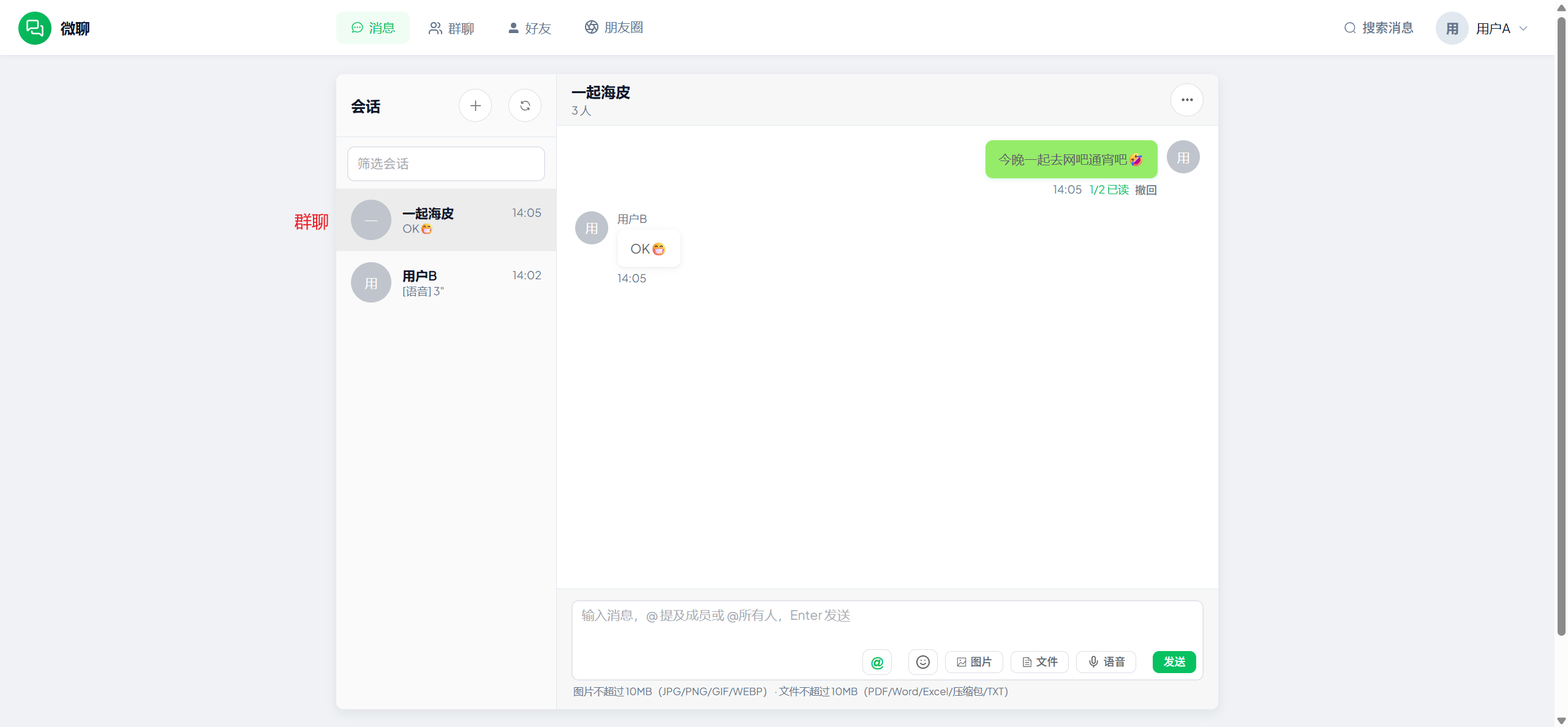The width and height of the screenshot is (1568, 727).
Task: Switch to the 群聊 tab
Action: 451,28
